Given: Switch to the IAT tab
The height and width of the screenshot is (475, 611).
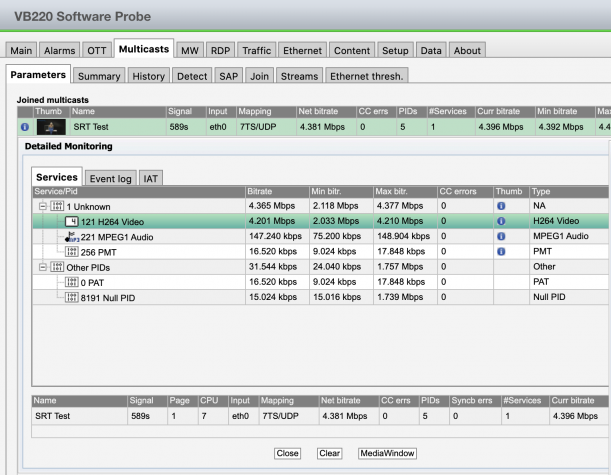Looking at the screenshot, I should (151, 177).
